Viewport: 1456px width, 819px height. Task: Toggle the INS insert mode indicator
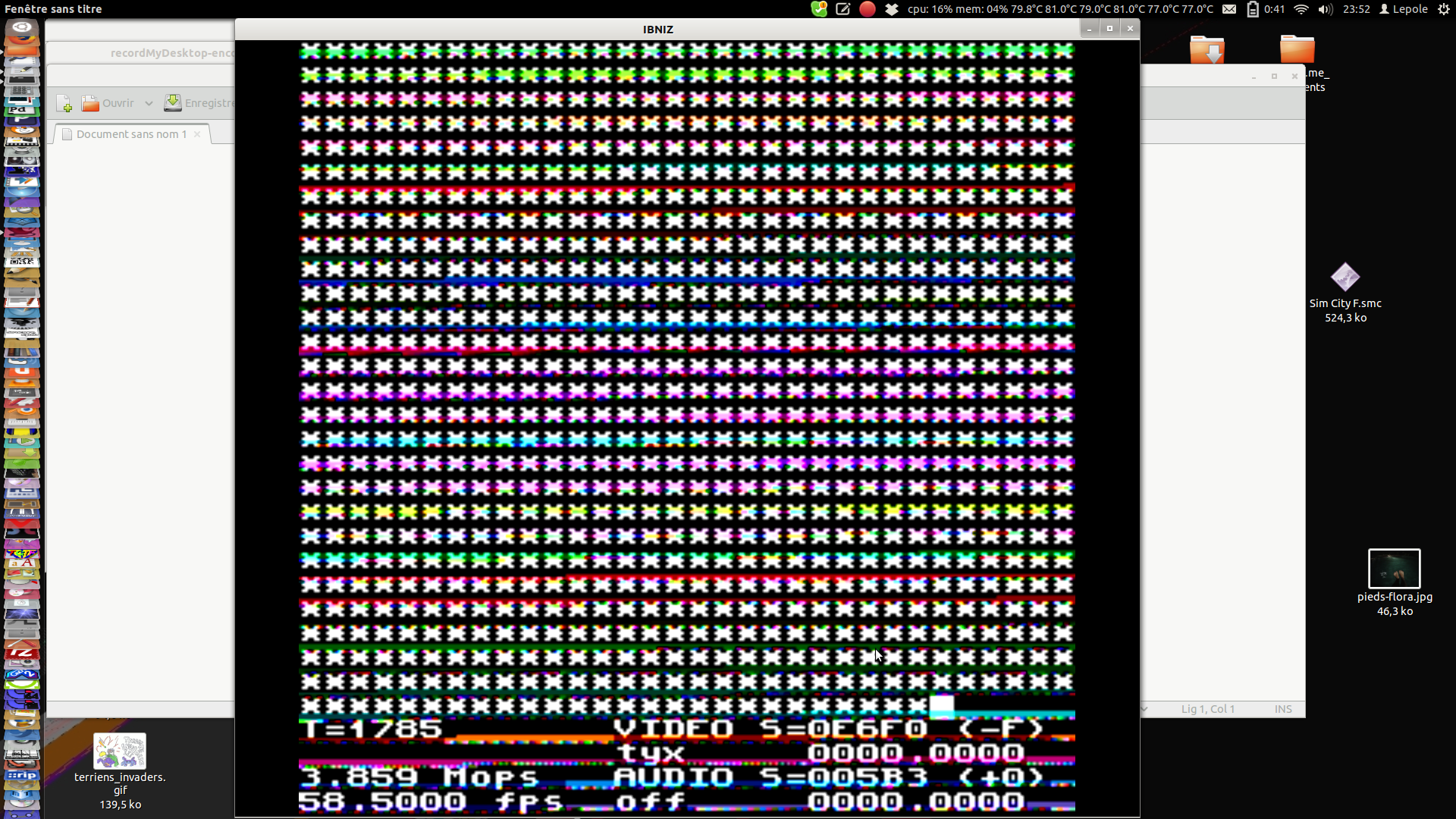point(1282,709)
